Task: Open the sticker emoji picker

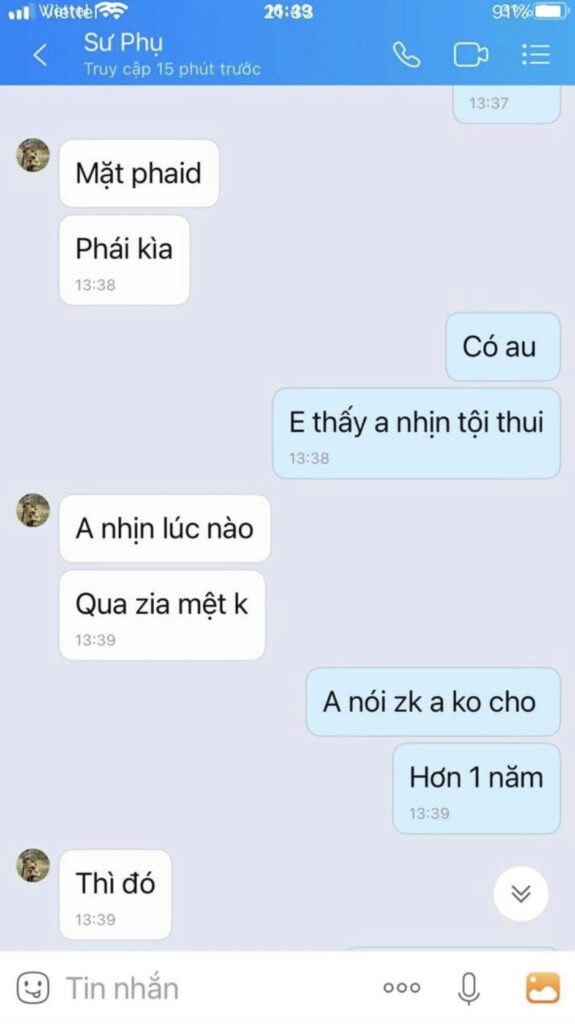Action: [x=33, y=987]
